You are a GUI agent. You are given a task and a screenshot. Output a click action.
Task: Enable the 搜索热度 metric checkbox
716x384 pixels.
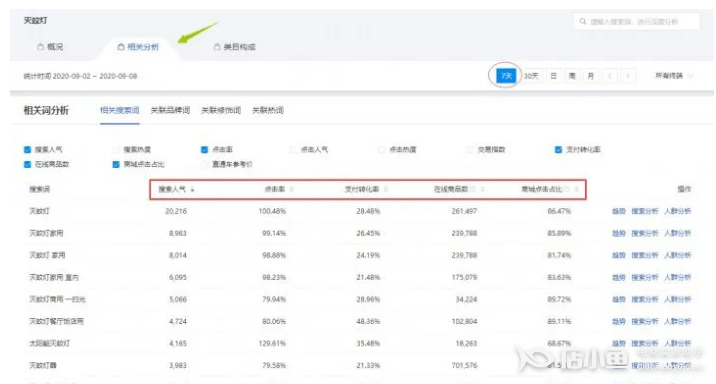(x=116, y=150)
